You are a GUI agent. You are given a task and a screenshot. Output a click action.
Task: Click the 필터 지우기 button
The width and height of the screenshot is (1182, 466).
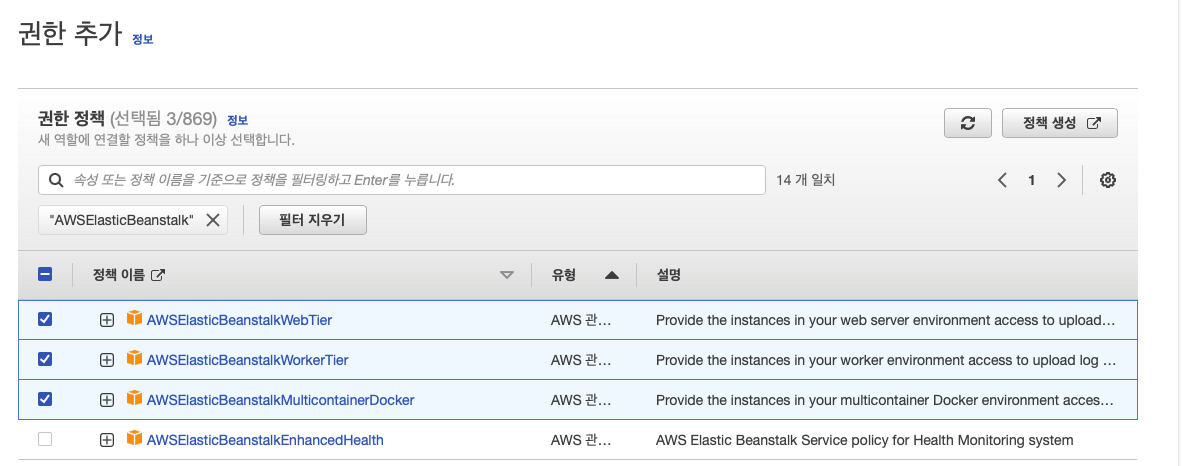313,220
